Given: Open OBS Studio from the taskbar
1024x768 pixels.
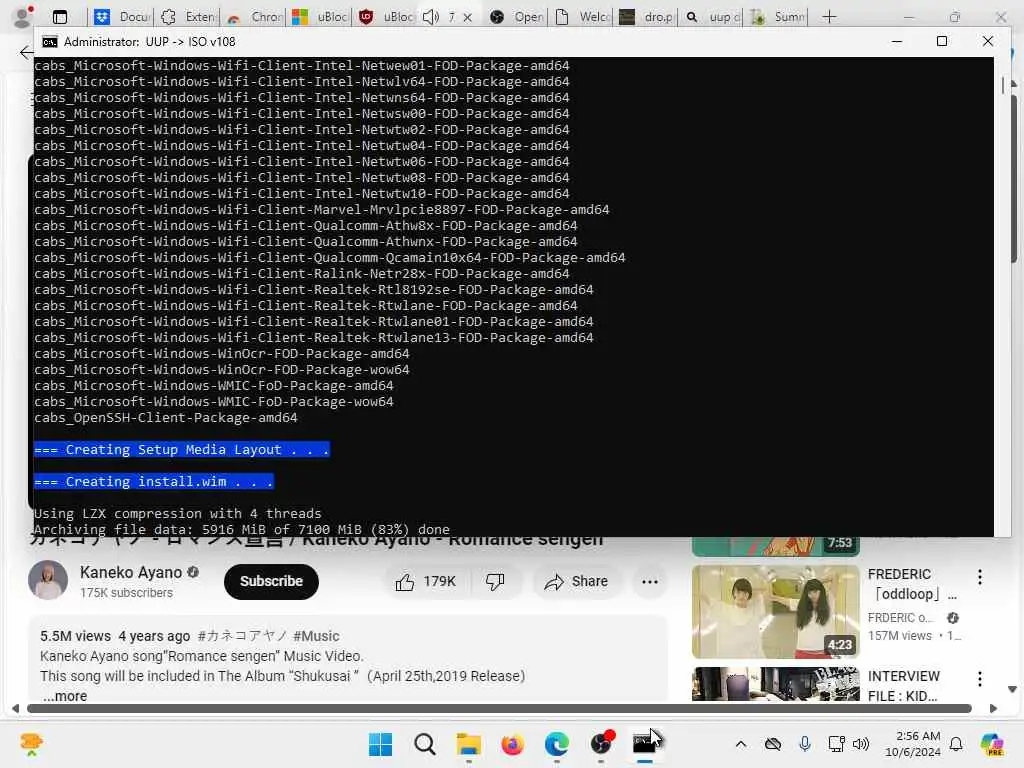Looking at the screenshot, I should [x=601, y=744].
